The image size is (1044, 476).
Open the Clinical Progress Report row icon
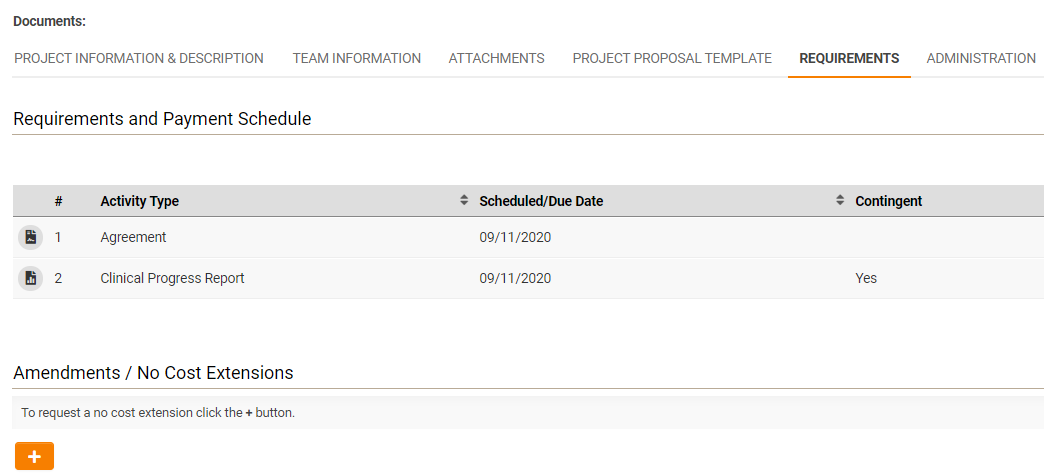click(x=31, y=279)
